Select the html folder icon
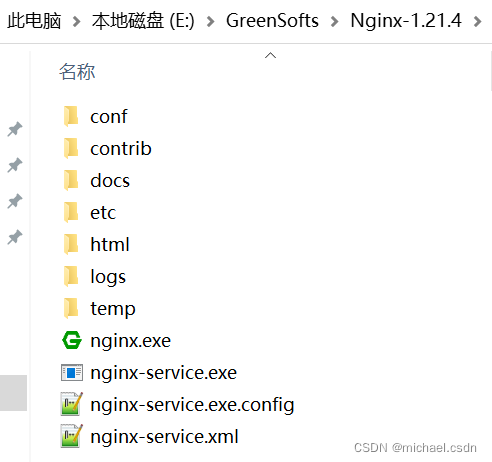This screenshot has width=492, height=462. pos(71,245)
